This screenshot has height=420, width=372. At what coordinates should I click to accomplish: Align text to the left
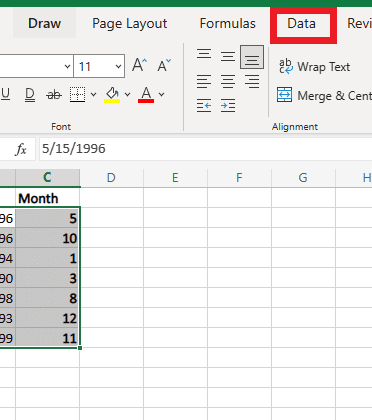tap(204, 81)
